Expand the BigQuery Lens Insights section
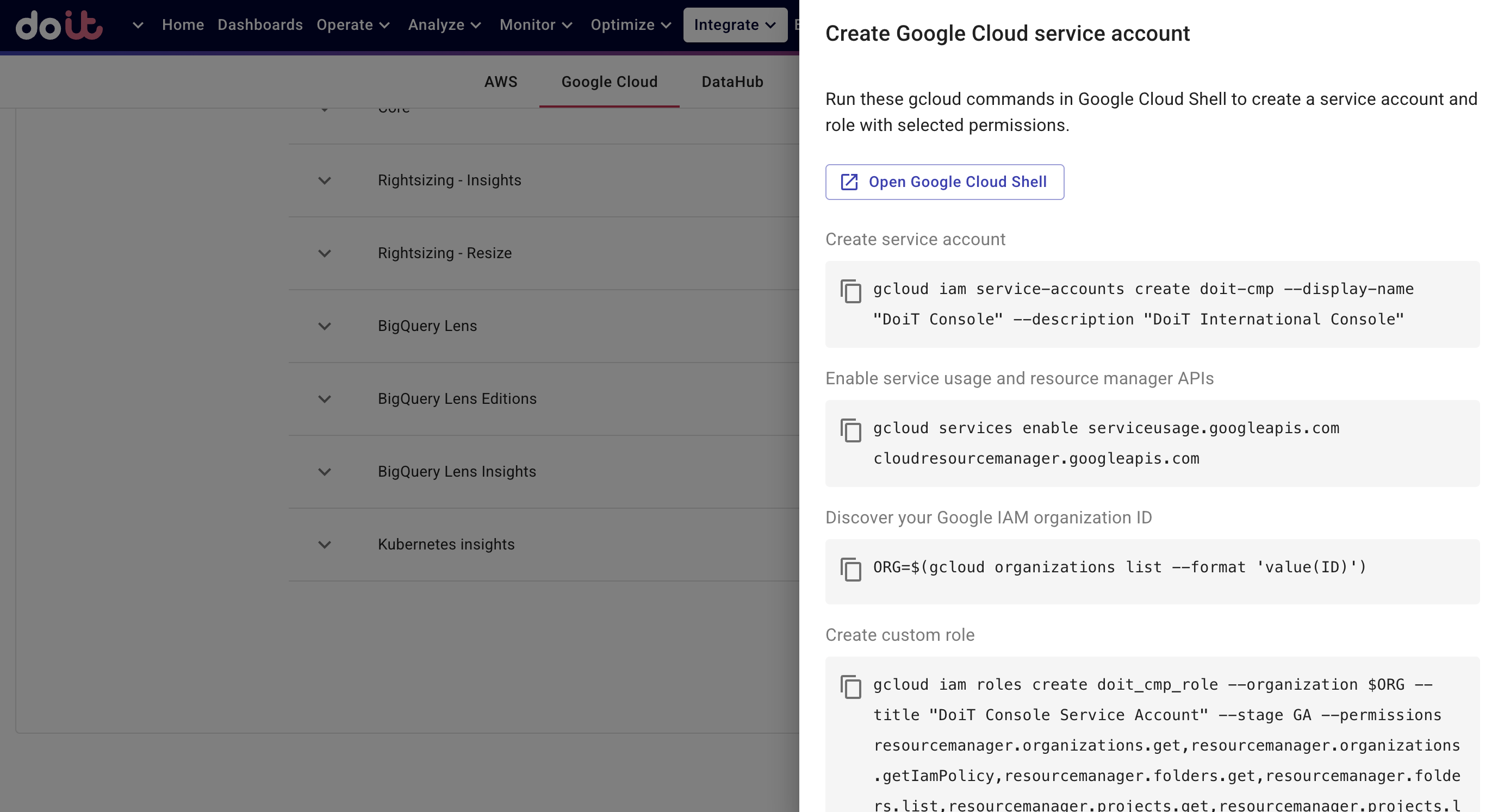This screenshot has height=812, width=1504. (325, 472)
